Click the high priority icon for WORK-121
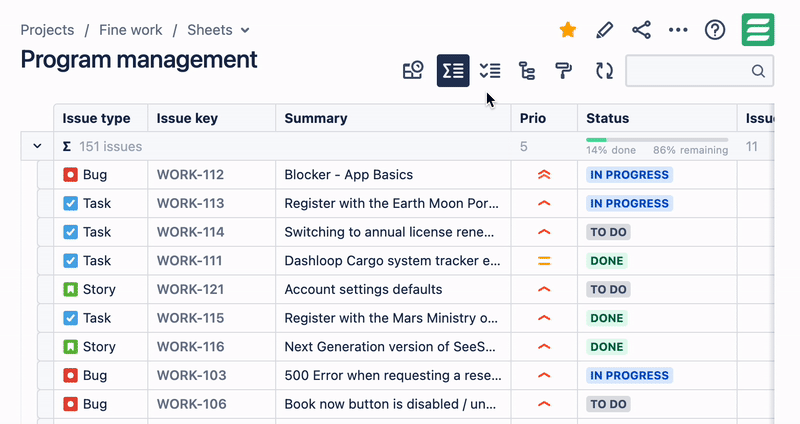800x424 pixels. [x=544, y=289]
